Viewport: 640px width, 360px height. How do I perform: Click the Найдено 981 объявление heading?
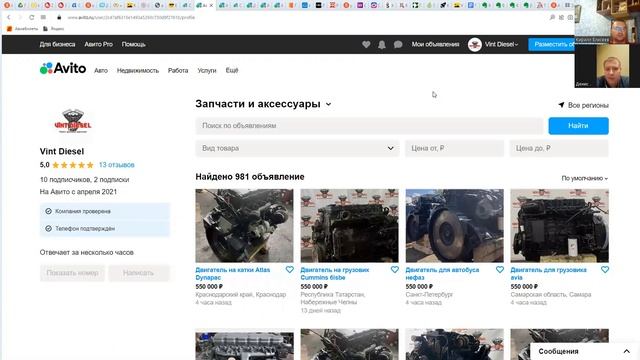250,177
